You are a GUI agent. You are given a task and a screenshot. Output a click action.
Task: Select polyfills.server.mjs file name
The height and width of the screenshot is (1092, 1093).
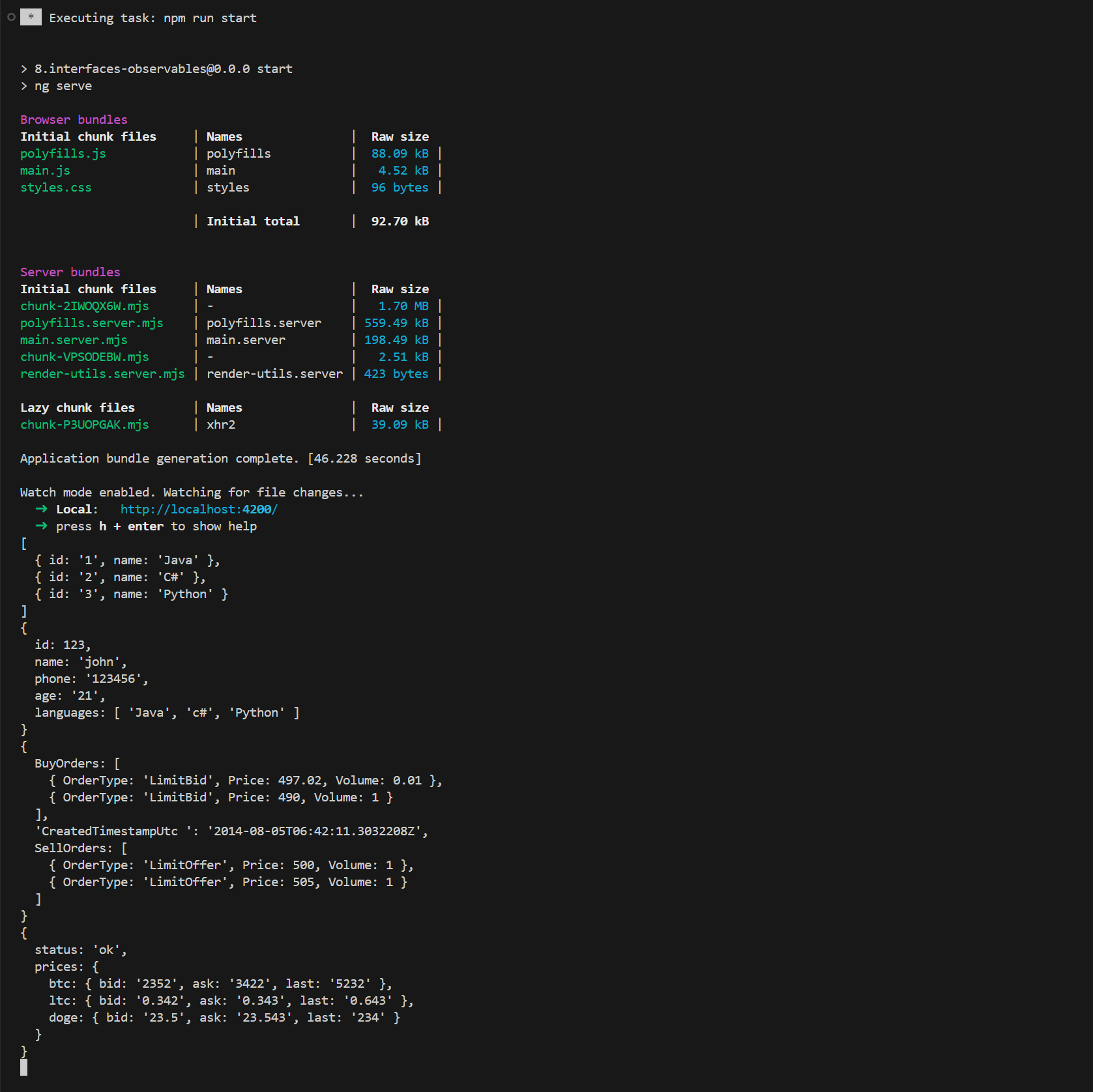click(x=92, y=323)
